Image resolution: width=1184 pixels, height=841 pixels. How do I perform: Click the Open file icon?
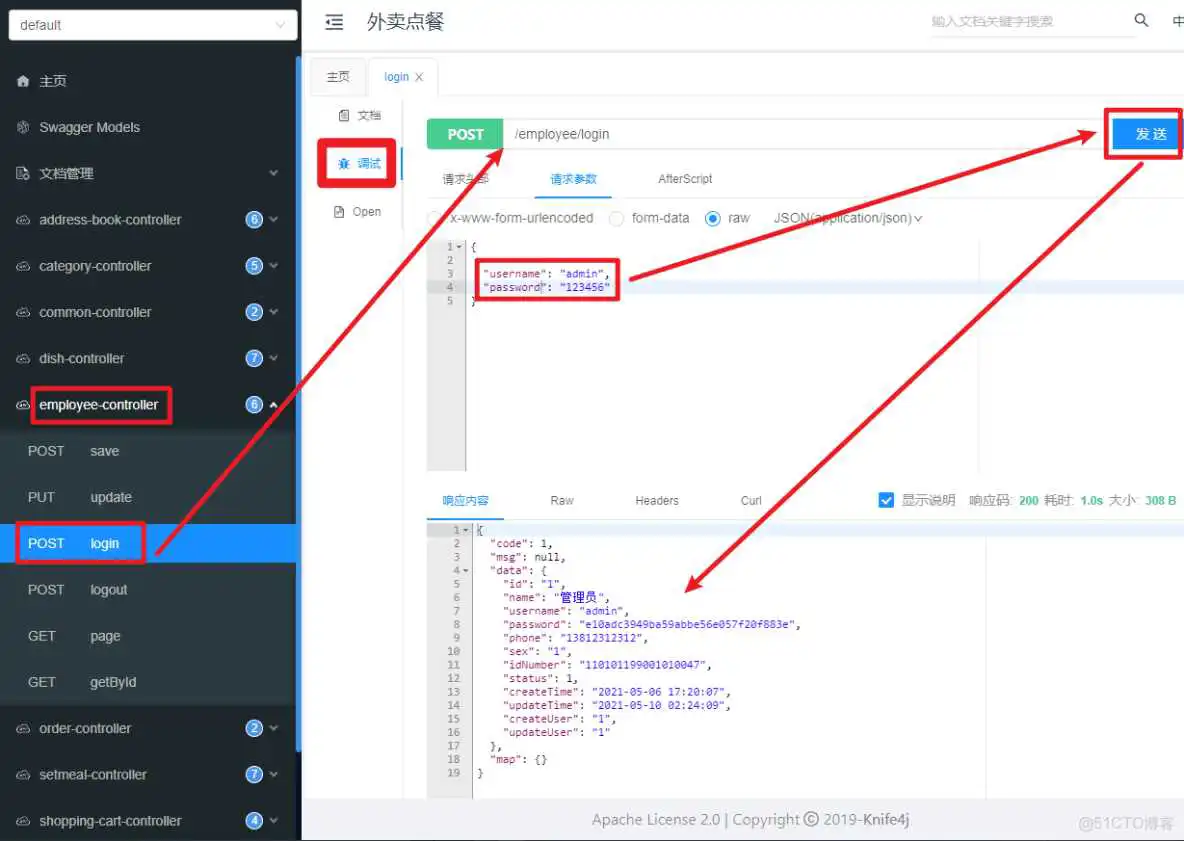pos(342,211)
